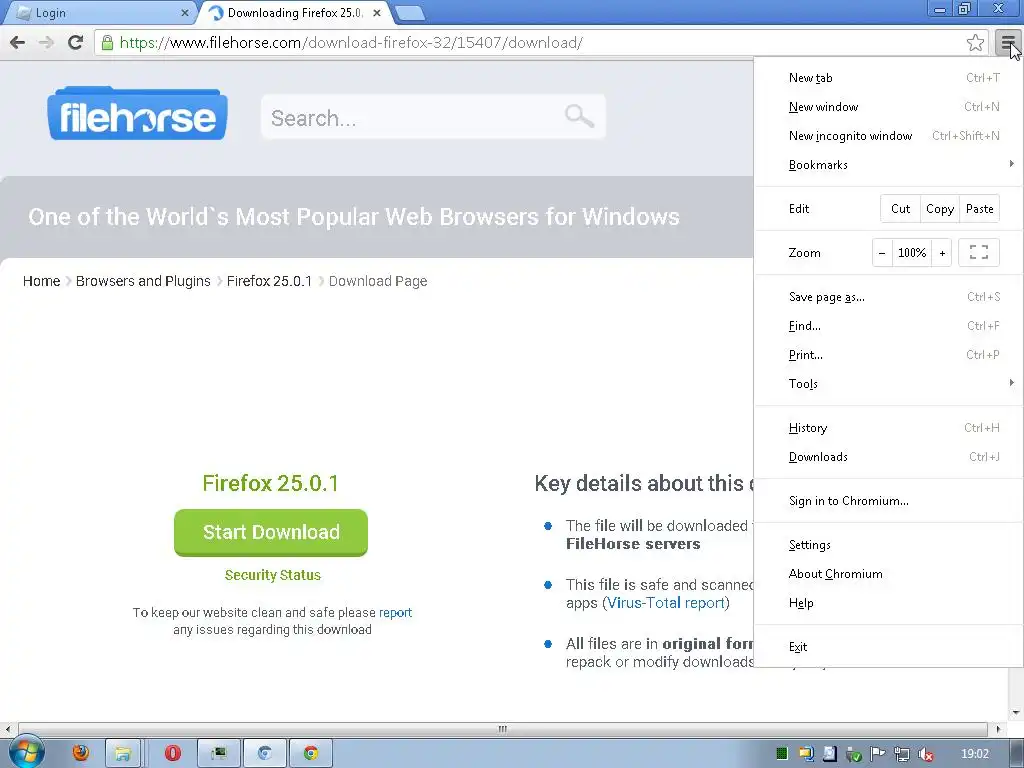Viewport: 1024px width, 768px height.
Task: Open a new tab with the tab-strip button
Action: point(410,12)
